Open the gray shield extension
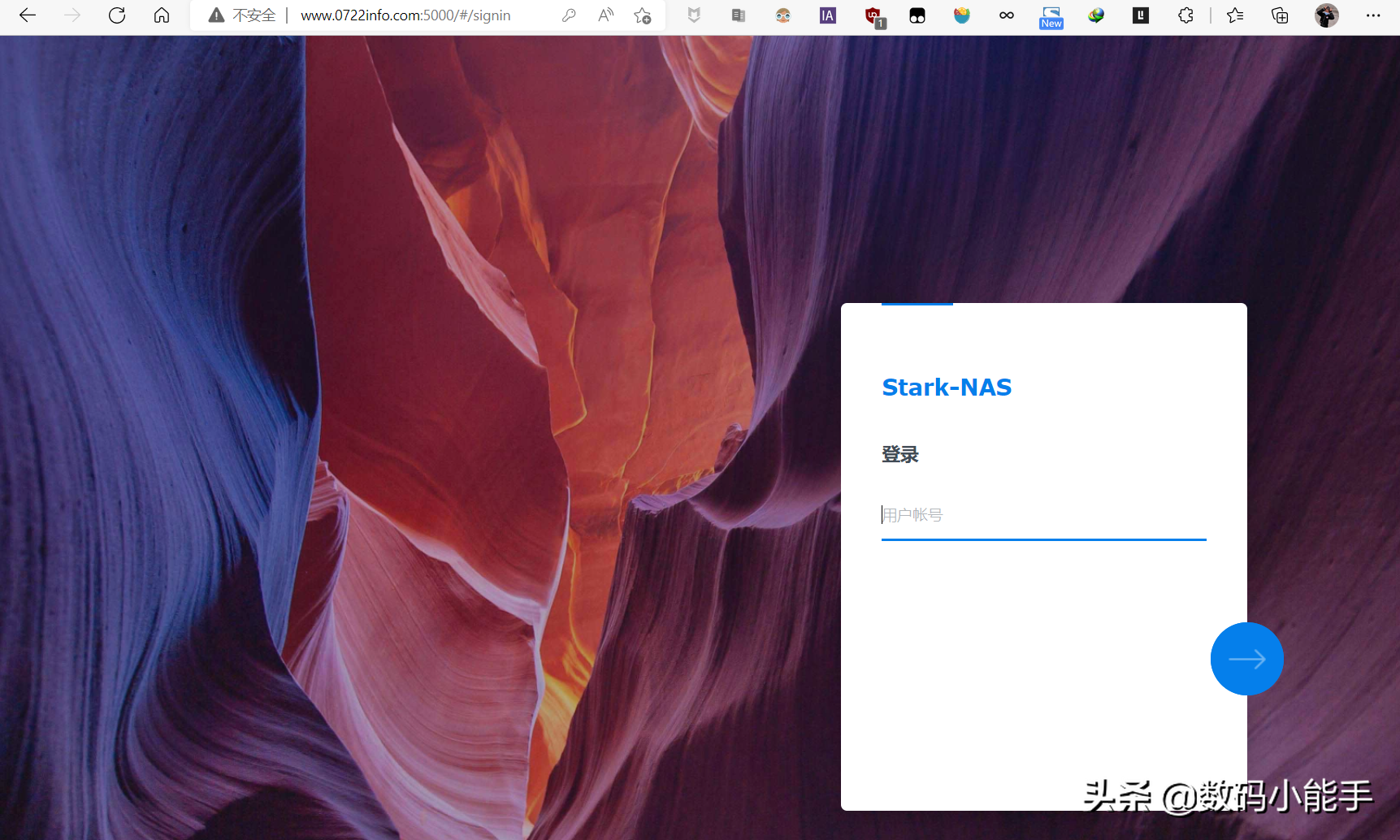This screenshot has height=840, width=1400. pos(694,15)
